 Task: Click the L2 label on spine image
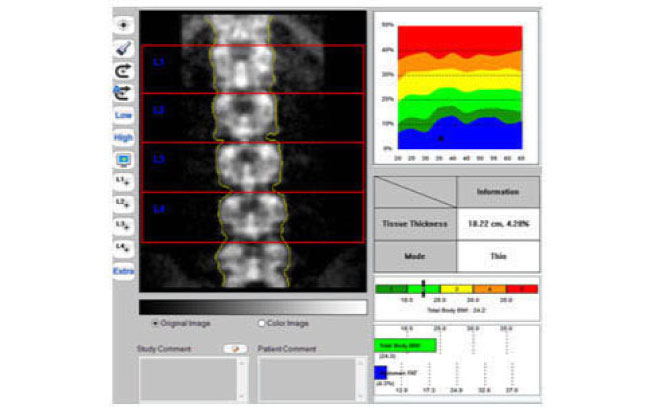point(159,110)
